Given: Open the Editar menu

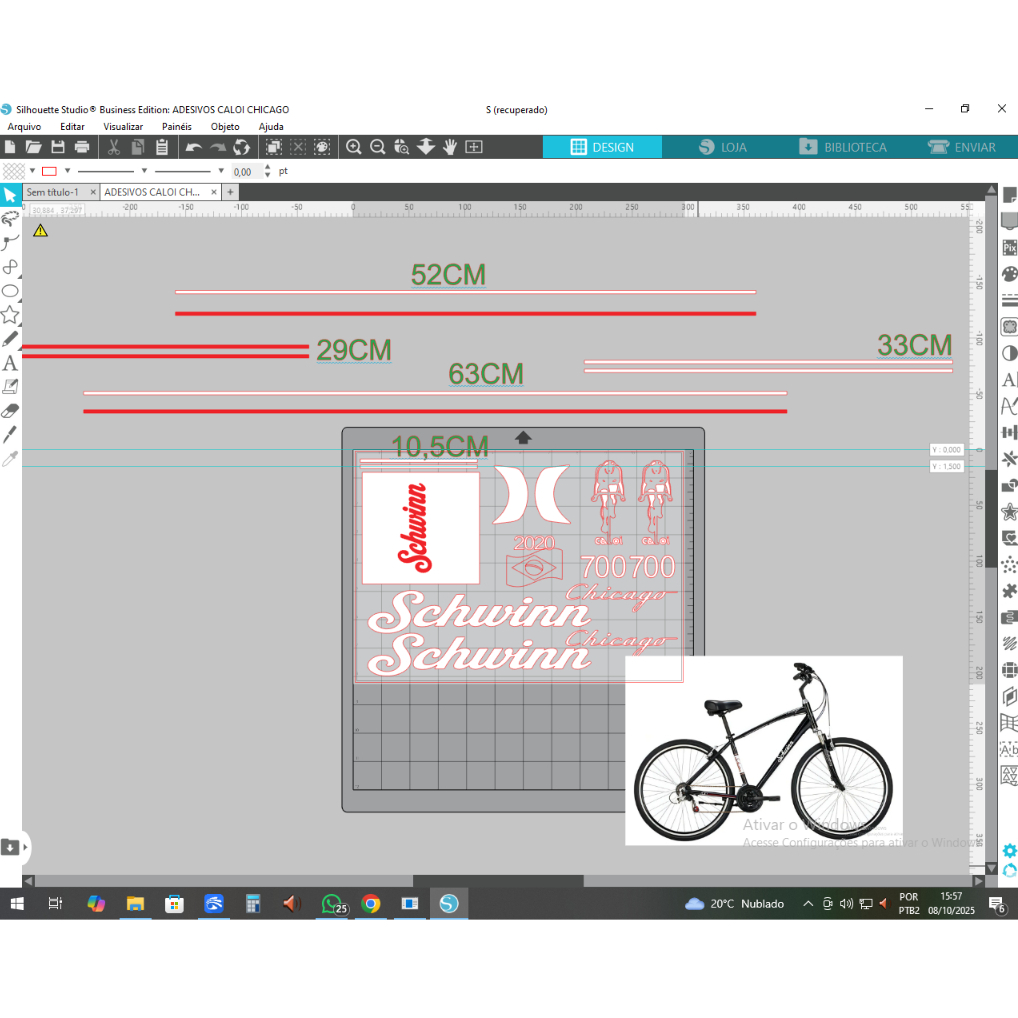Looking at the screenshot, I should (x=72, y=127).
